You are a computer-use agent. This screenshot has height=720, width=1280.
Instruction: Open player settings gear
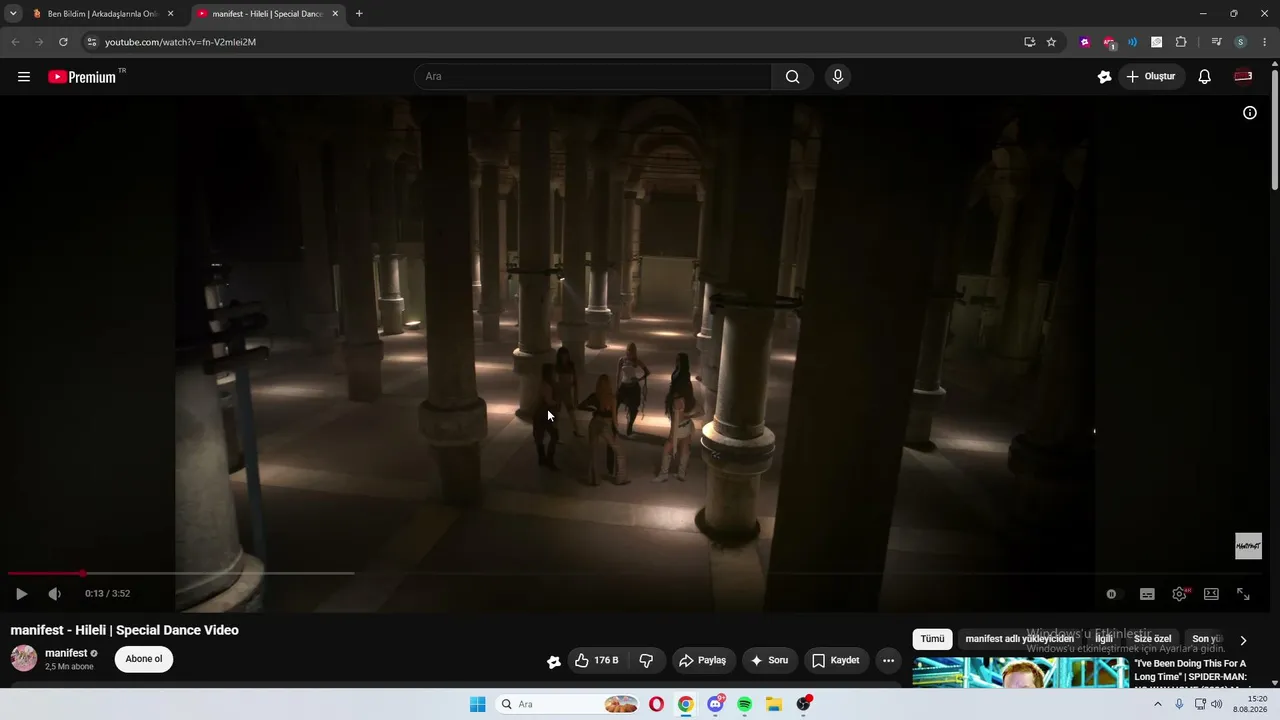click(x=1180, y=594)
